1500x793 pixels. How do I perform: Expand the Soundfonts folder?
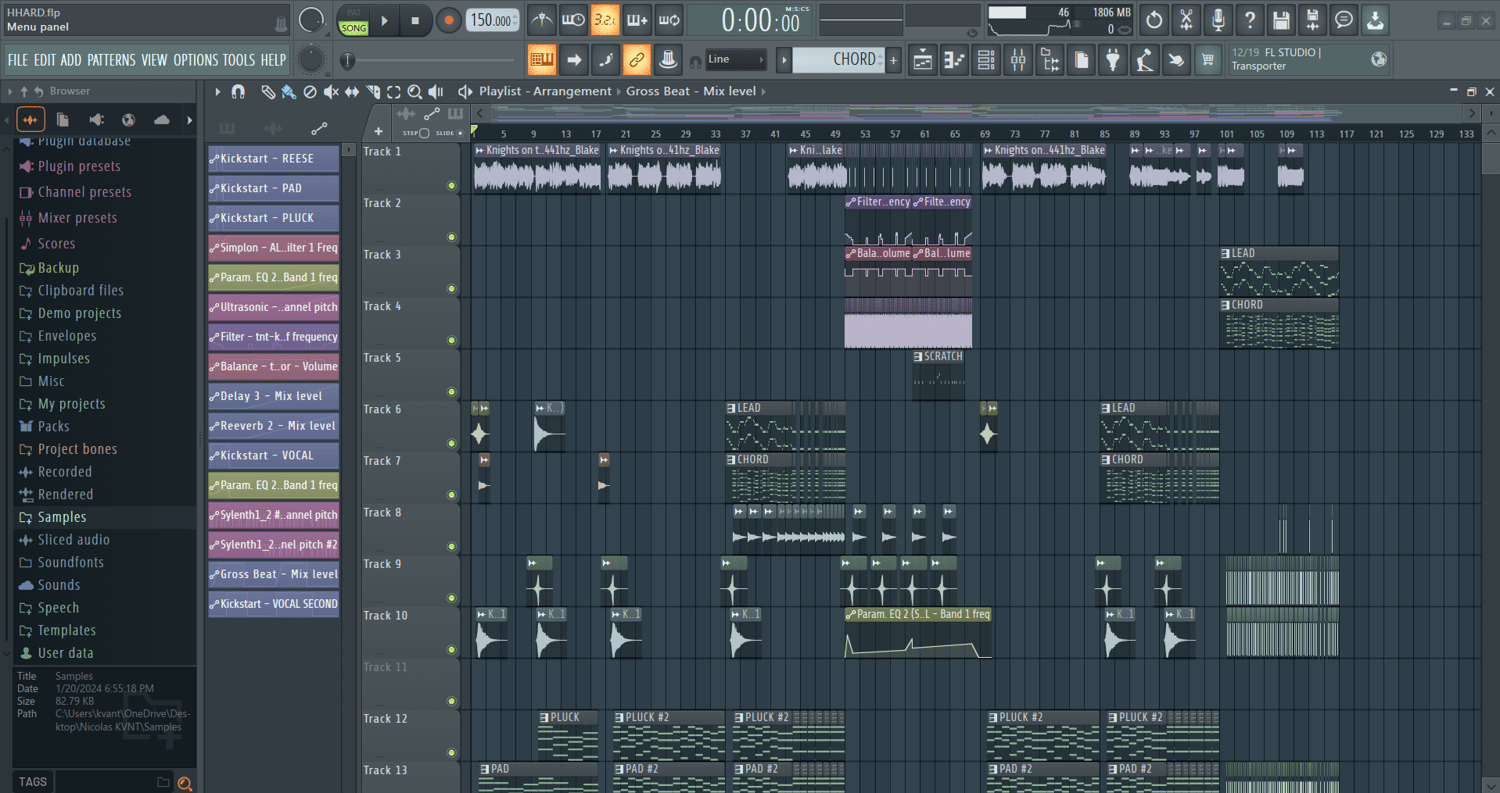pyautogui.click(x=70, y=562)
